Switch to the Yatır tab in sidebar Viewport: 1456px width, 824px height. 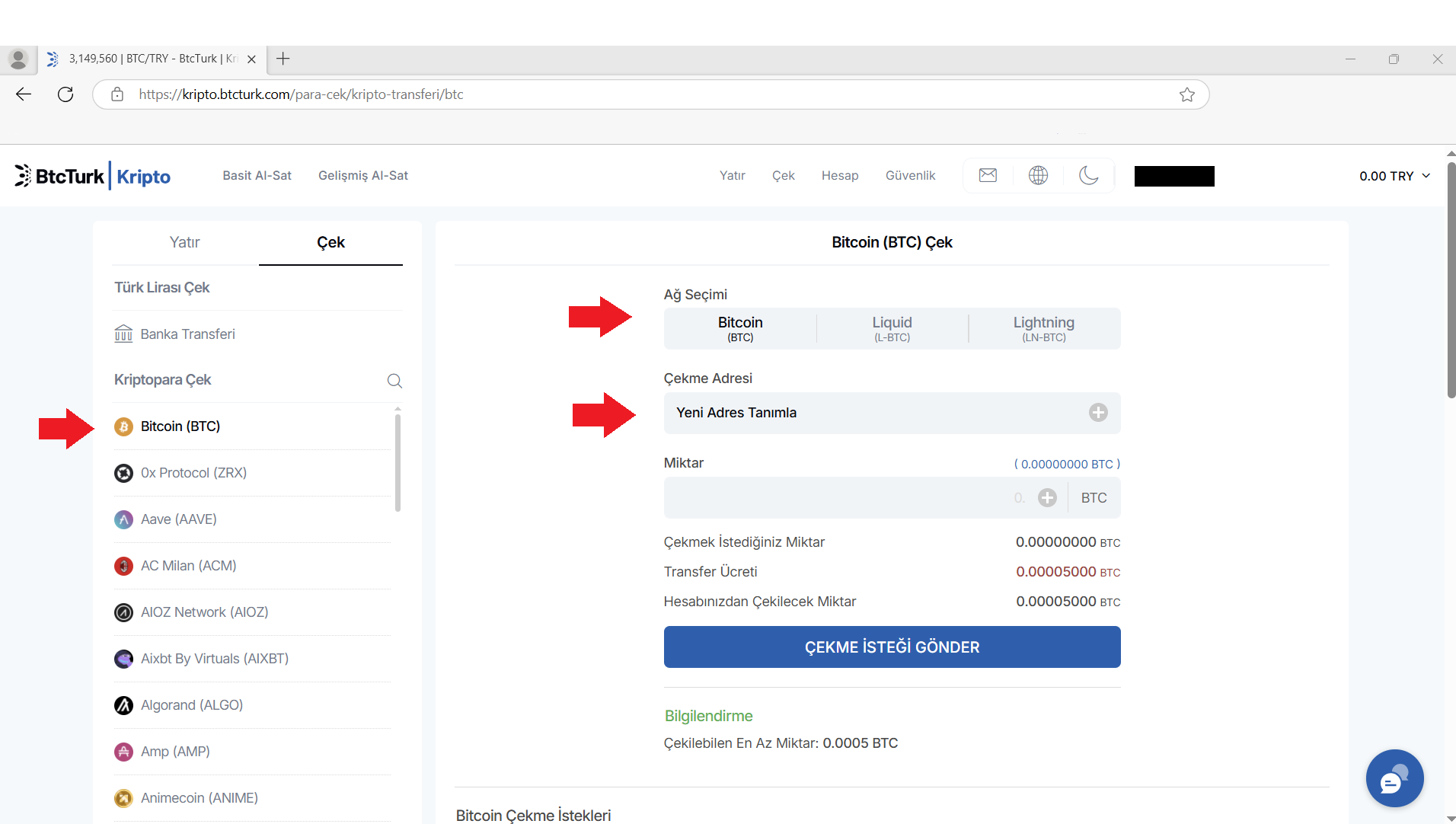[x=184, y=242]
